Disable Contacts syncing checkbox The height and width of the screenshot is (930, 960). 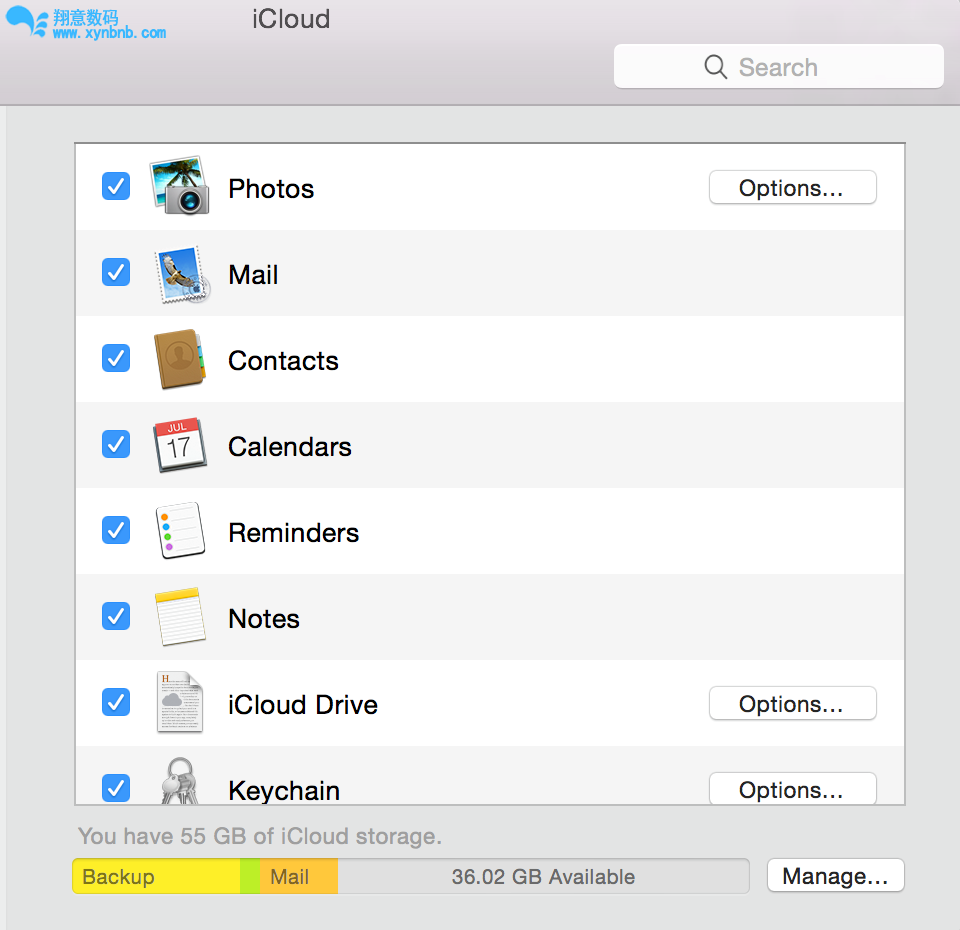(x=116, y=358)
